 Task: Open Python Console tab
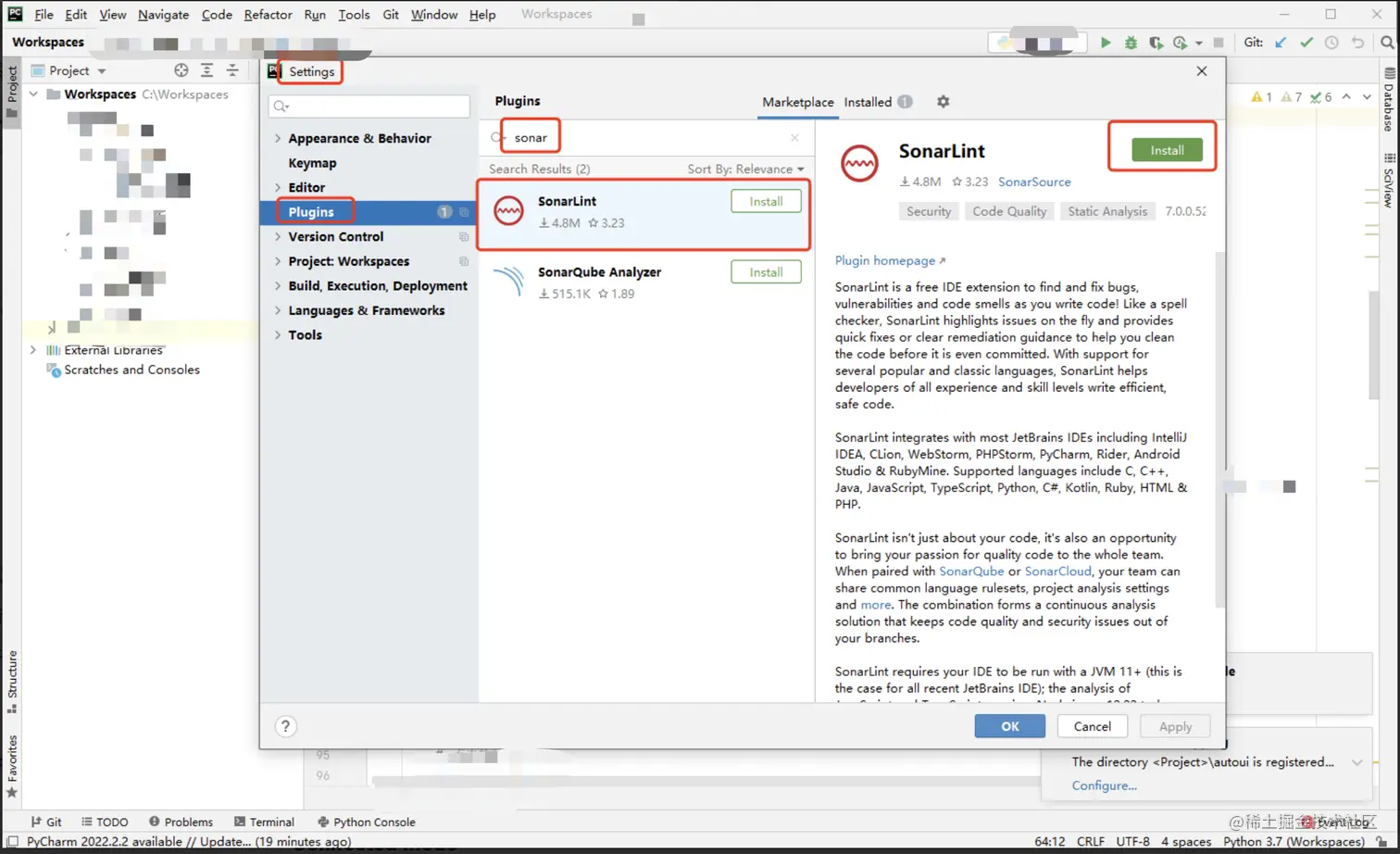pos(366,822)
